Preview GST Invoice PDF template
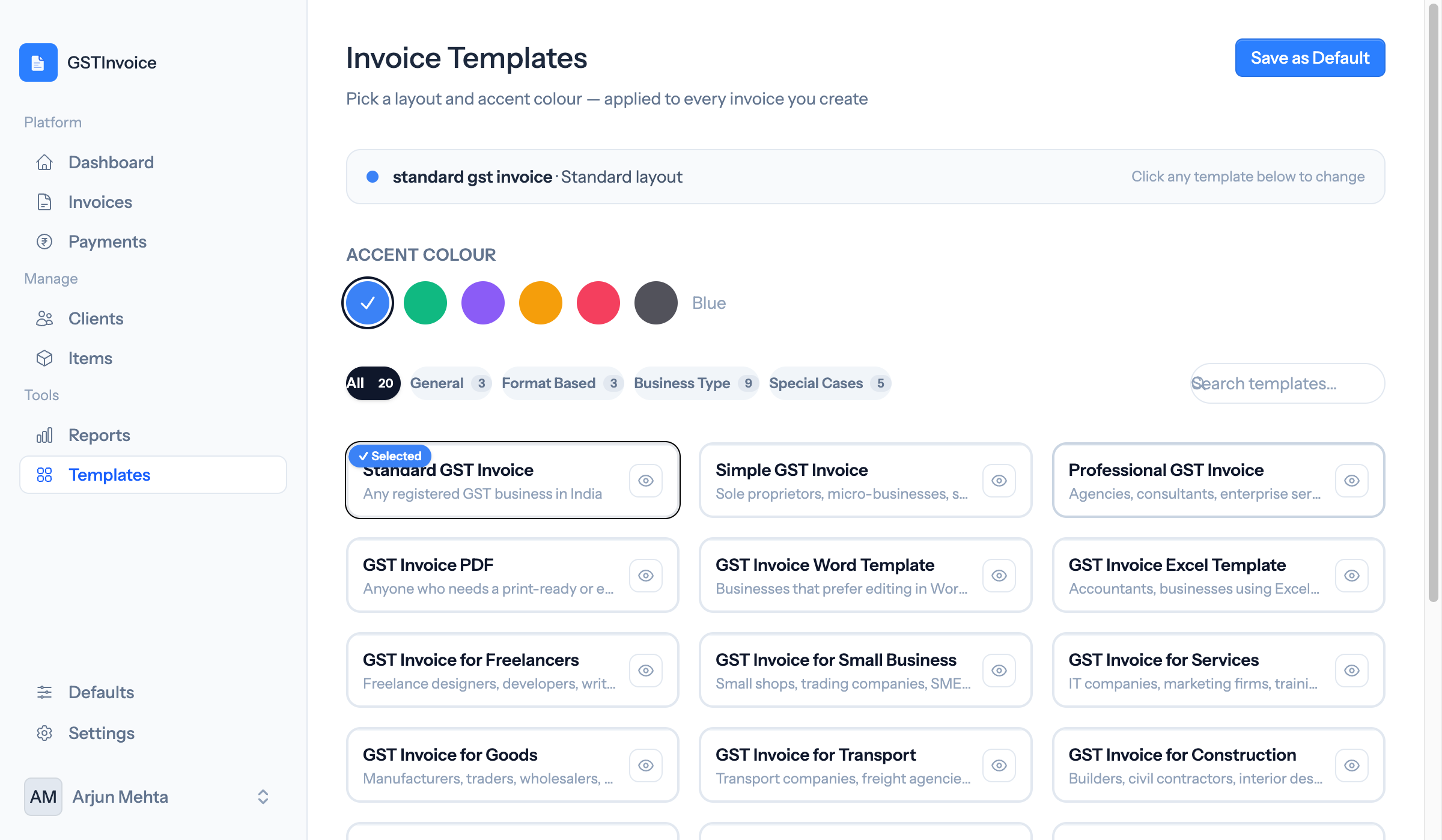1442x840 pixels. (646, 576)
